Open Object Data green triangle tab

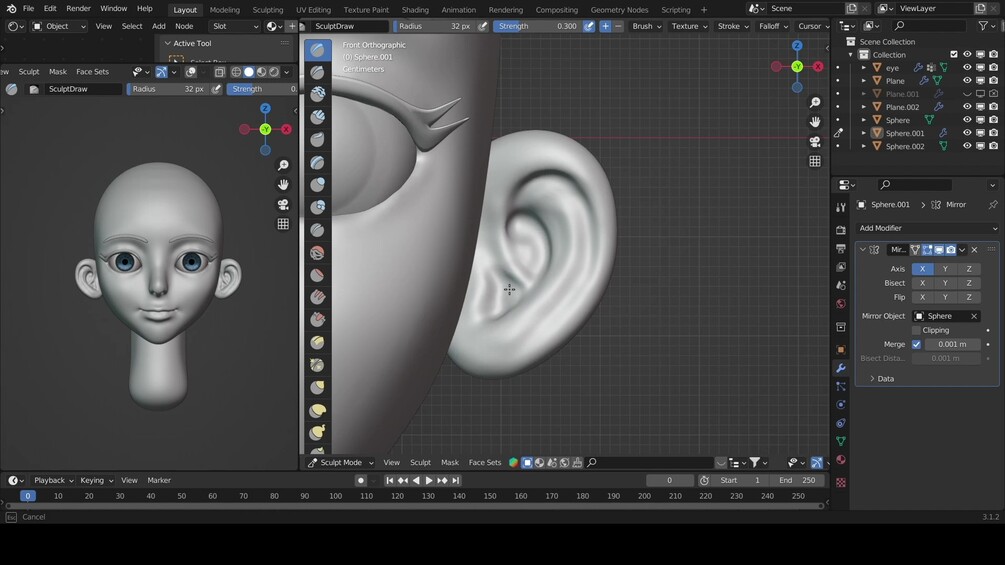(x=841, y=441)
